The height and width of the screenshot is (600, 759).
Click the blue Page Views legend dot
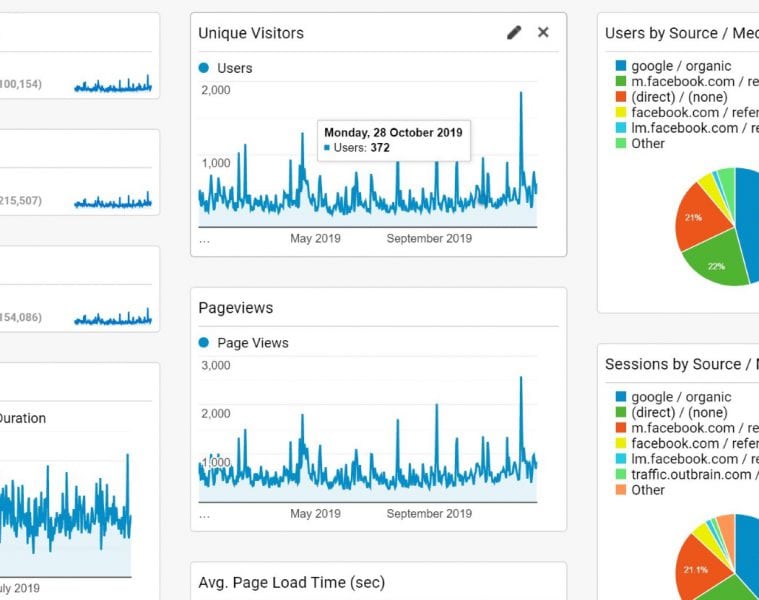[x=204, y=343]
